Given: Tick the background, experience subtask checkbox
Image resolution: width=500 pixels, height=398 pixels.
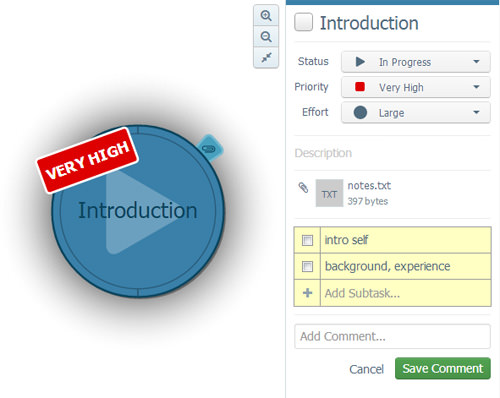Looking at the screenshot, I should (307, 266).
